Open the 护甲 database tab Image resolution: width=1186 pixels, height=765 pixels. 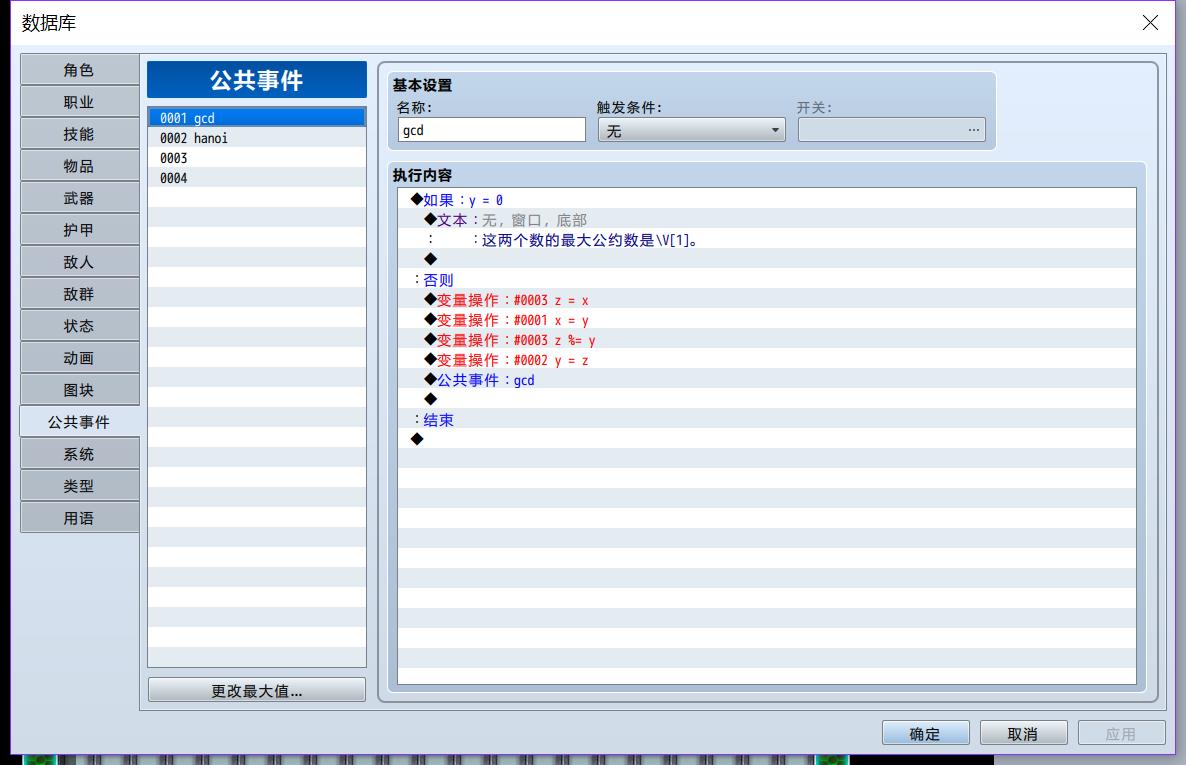point(79,229)
